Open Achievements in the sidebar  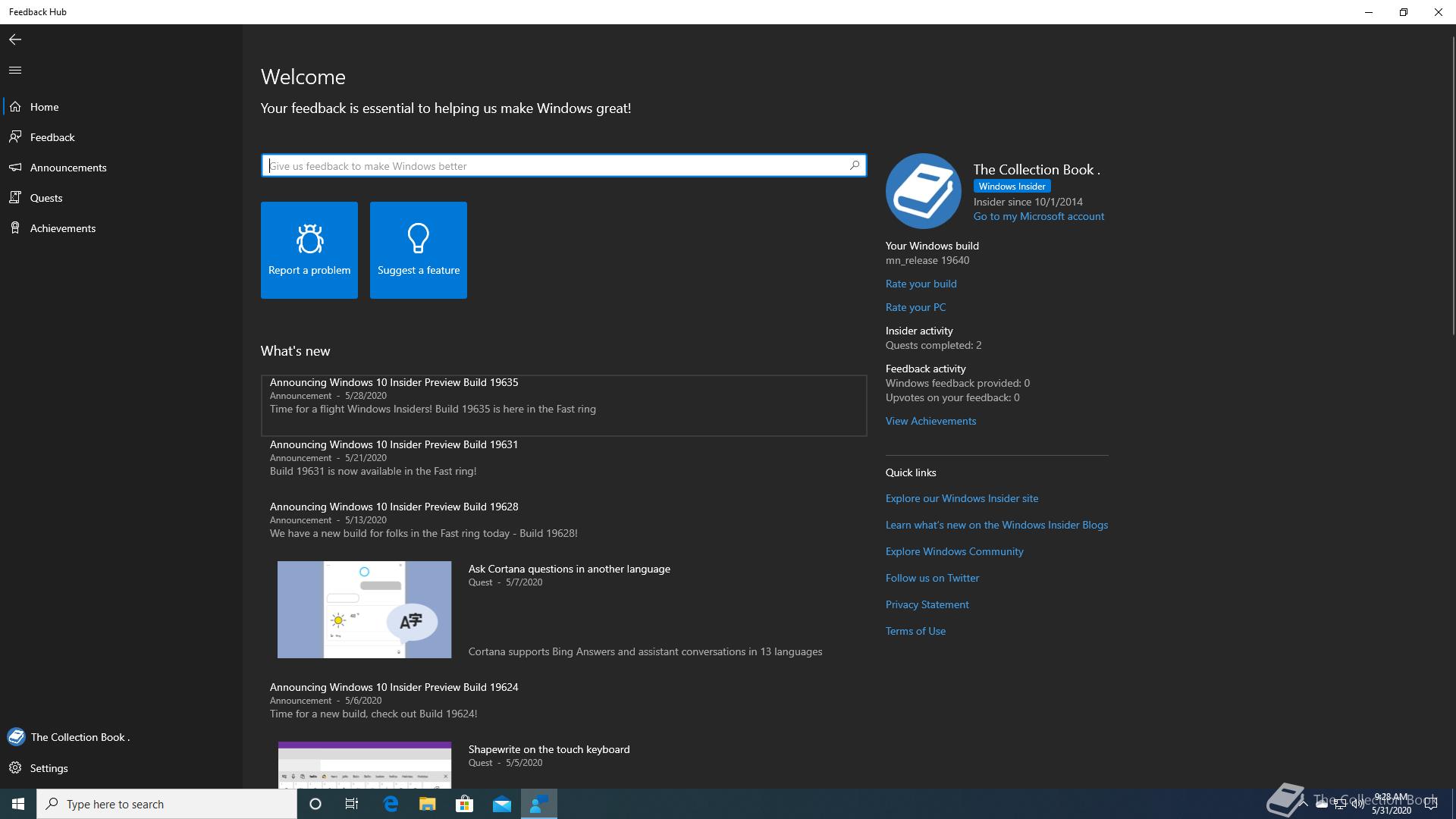coord(121,228)
